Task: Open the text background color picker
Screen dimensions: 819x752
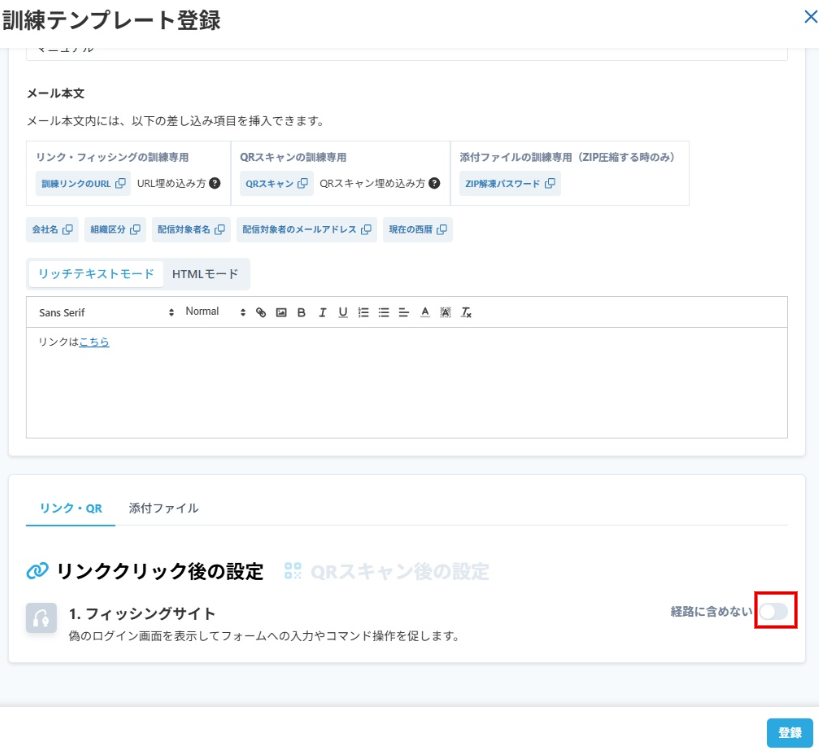Action: (445, 312)
